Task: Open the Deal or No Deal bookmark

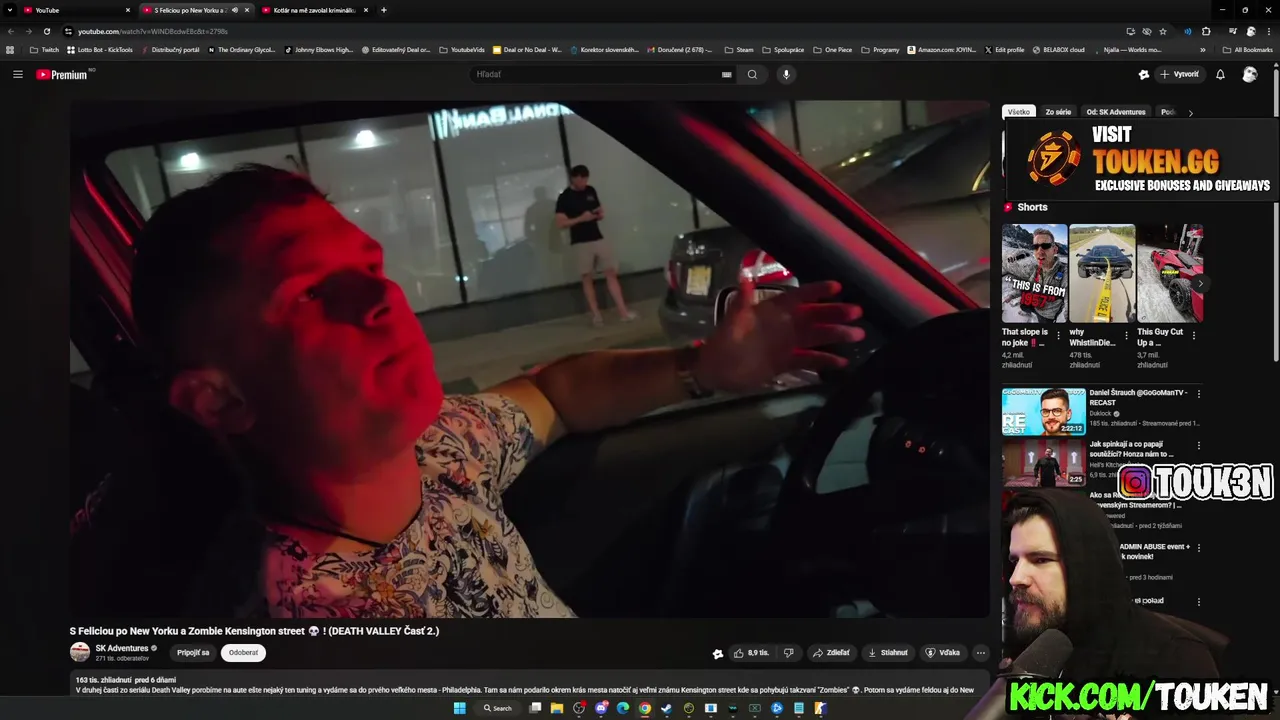Action: coord(526,49)
